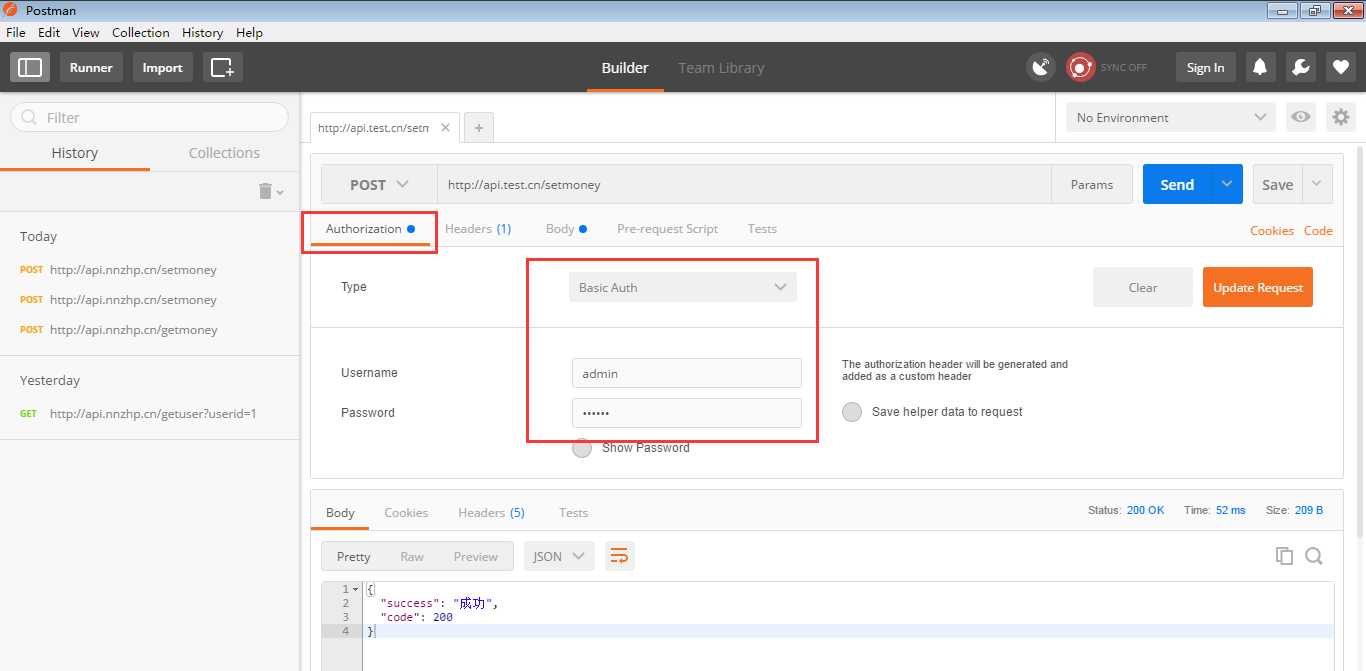Open the Send options arrow
1366x671 pixels.
[1227, 184]
